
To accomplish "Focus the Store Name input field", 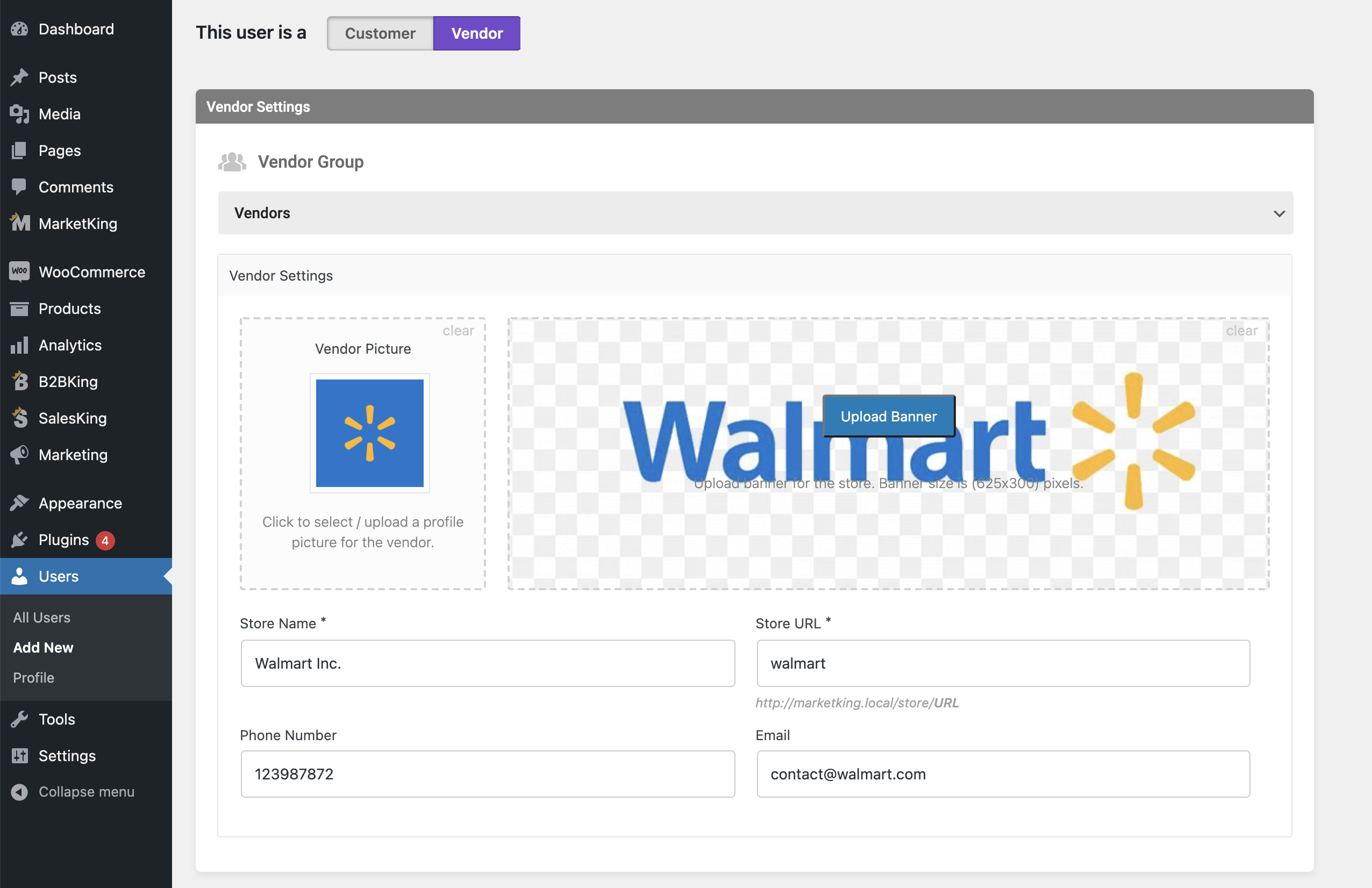I will click(x=488, y=663).
